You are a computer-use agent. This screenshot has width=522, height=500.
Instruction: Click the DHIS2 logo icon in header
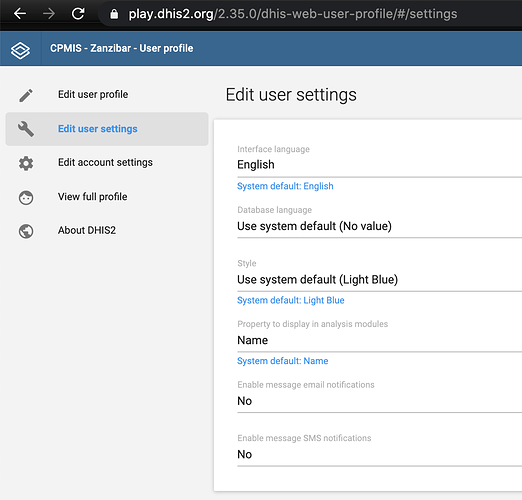[20, 50]
